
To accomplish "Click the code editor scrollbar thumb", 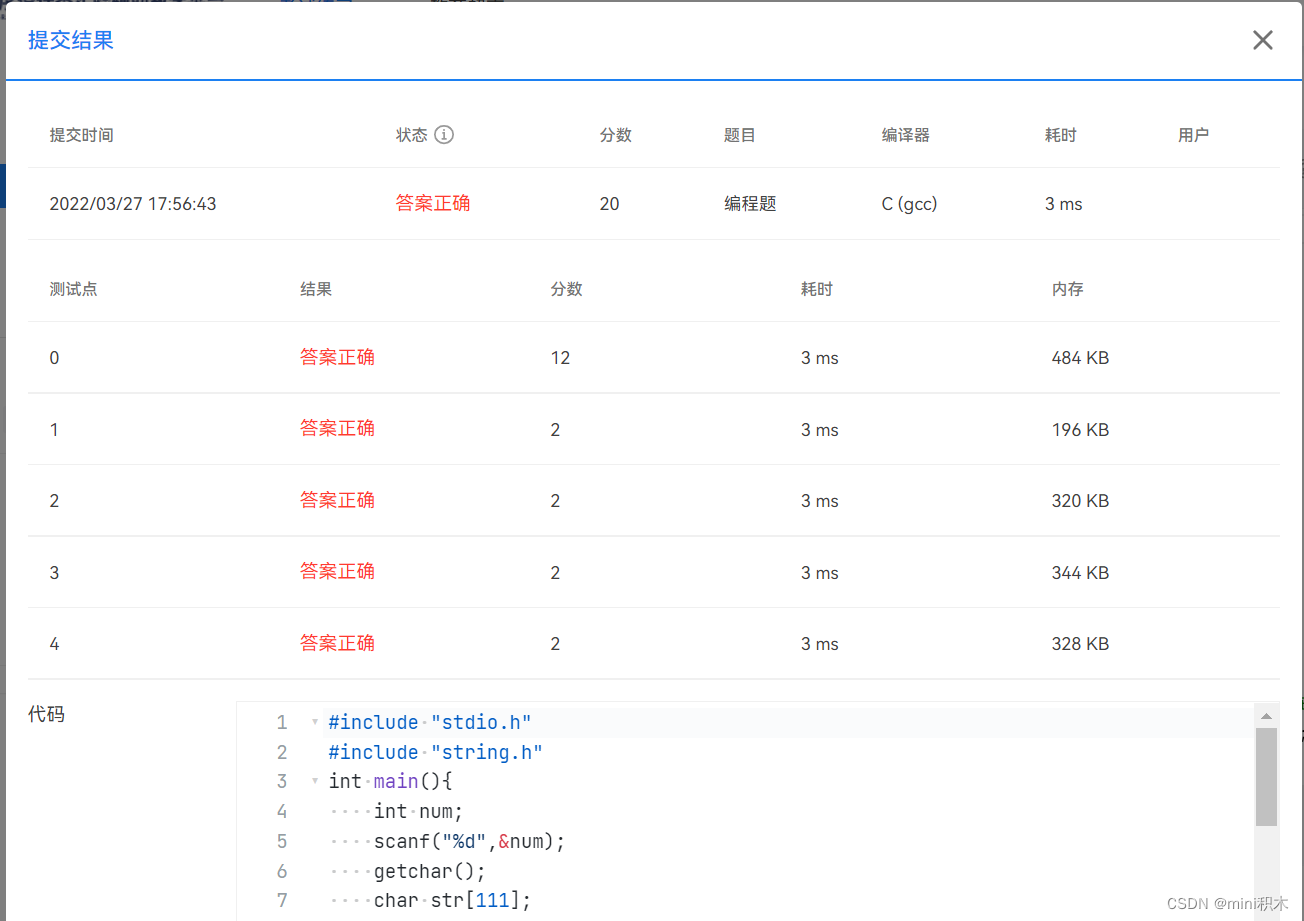I will click(1266, 776).
